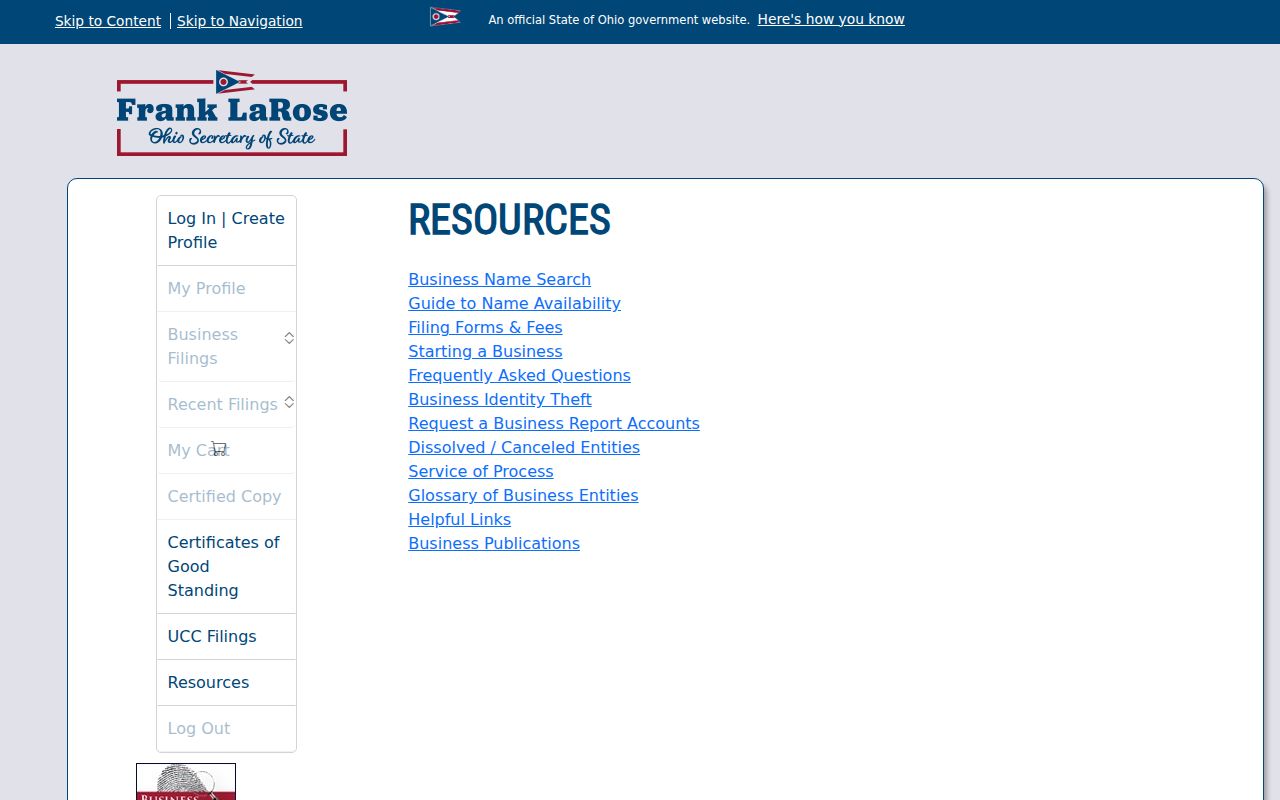The image size is (1280, 800).
Task: Follow the Skip to Navigation link
Action: pos(240,21)
